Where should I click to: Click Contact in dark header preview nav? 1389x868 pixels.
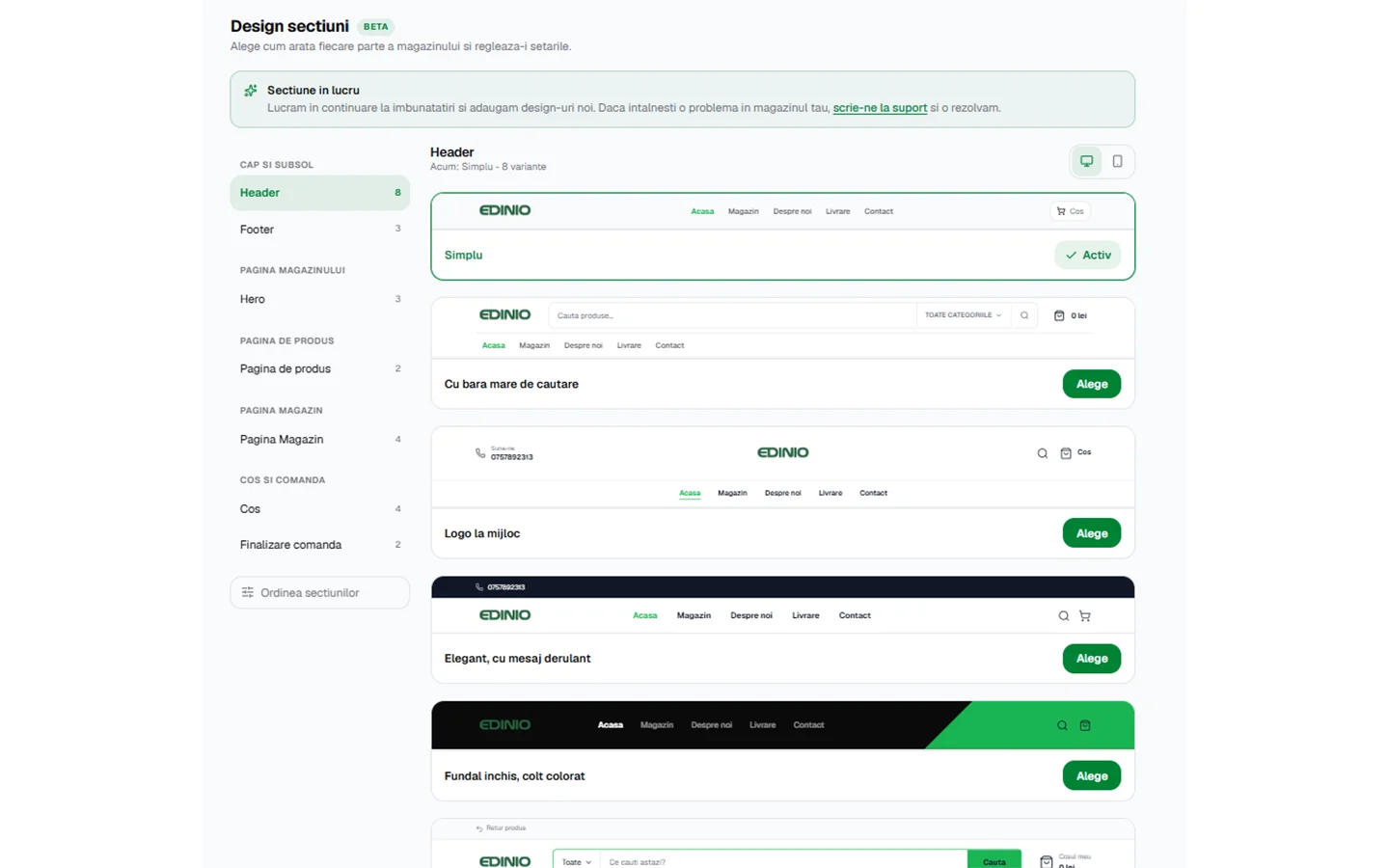click(808, 725)
